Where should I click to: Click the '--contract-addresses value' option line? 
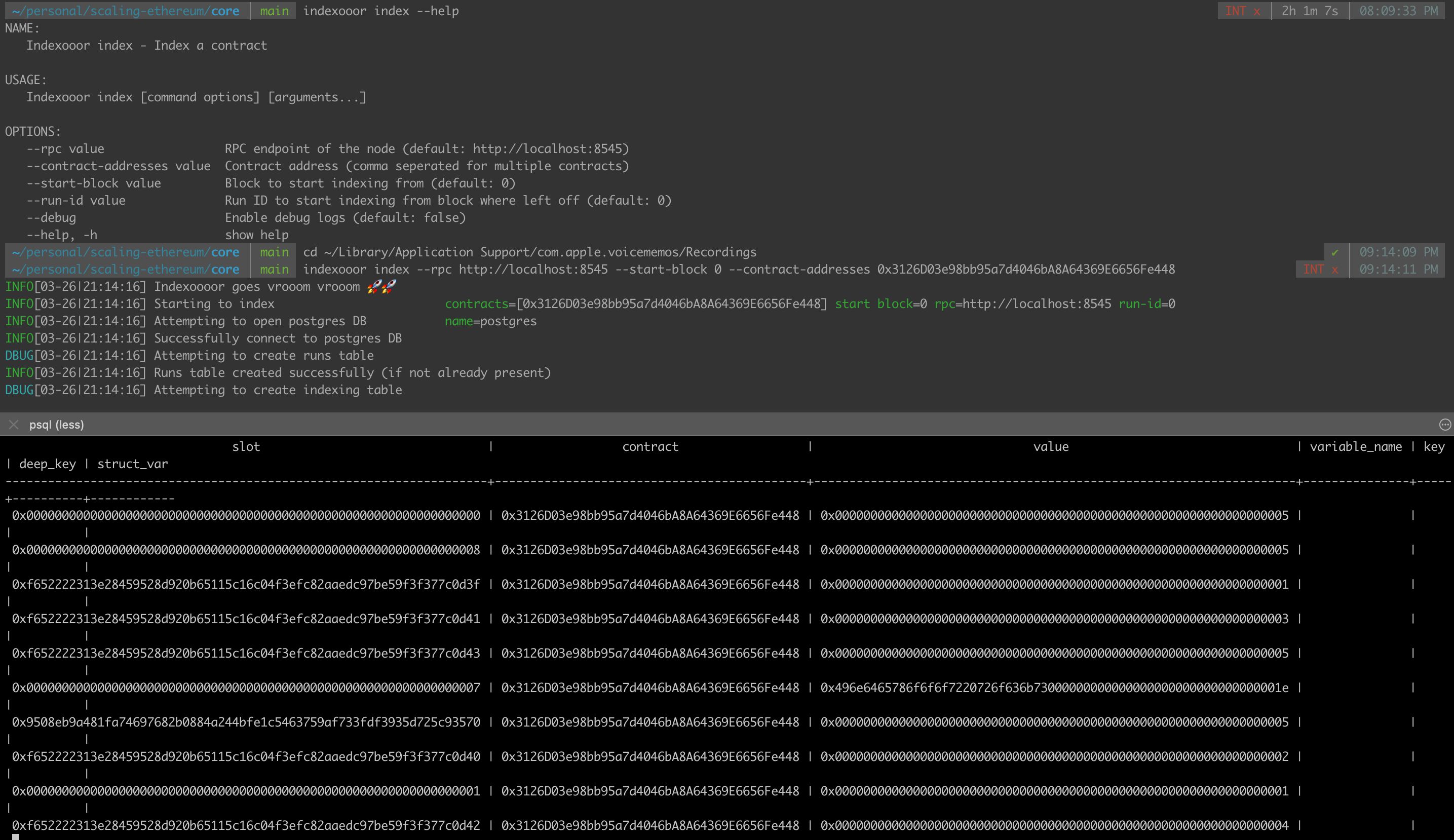pyautogui.click(x=328, y=166)
